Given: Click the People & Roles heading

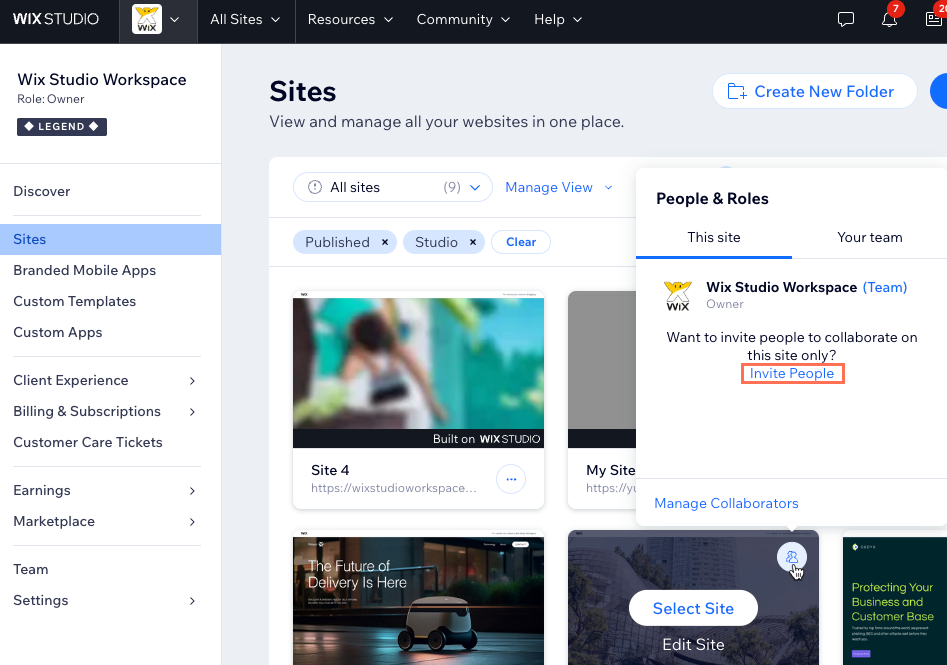Looking at the screenshot, I should [x=712, y=199].
